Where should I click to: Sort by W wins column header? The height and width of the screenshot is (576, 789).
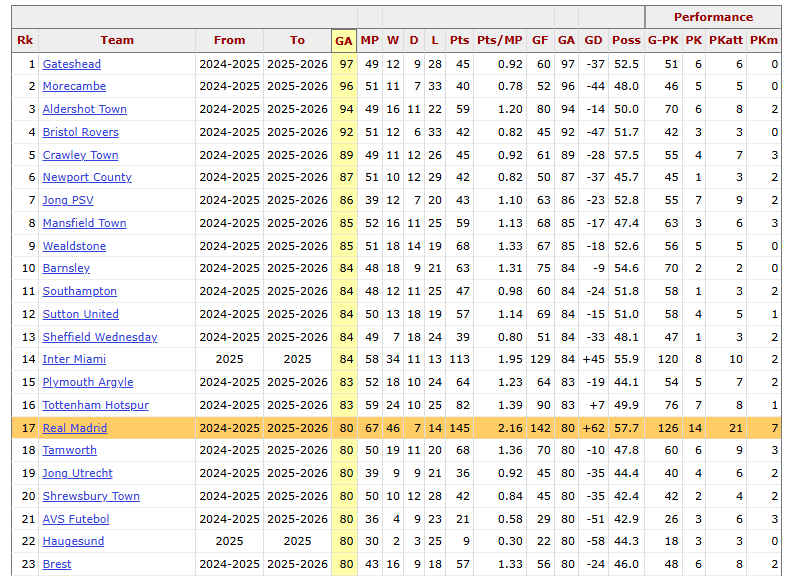pyautogui.click(x=393, y=40)
